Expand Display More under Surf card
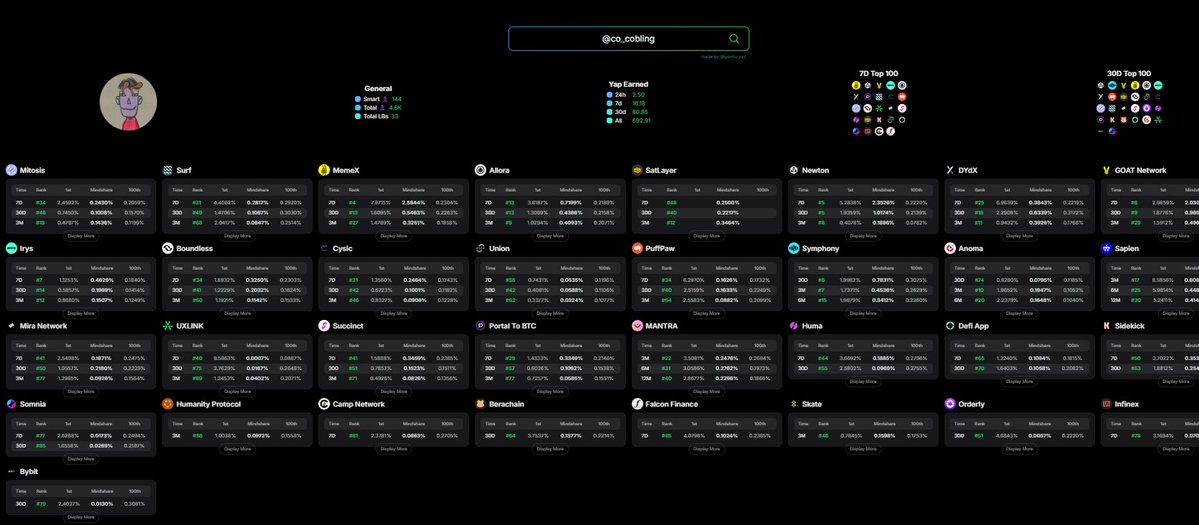The image size is (1199, 525). [x=237, y=236]
